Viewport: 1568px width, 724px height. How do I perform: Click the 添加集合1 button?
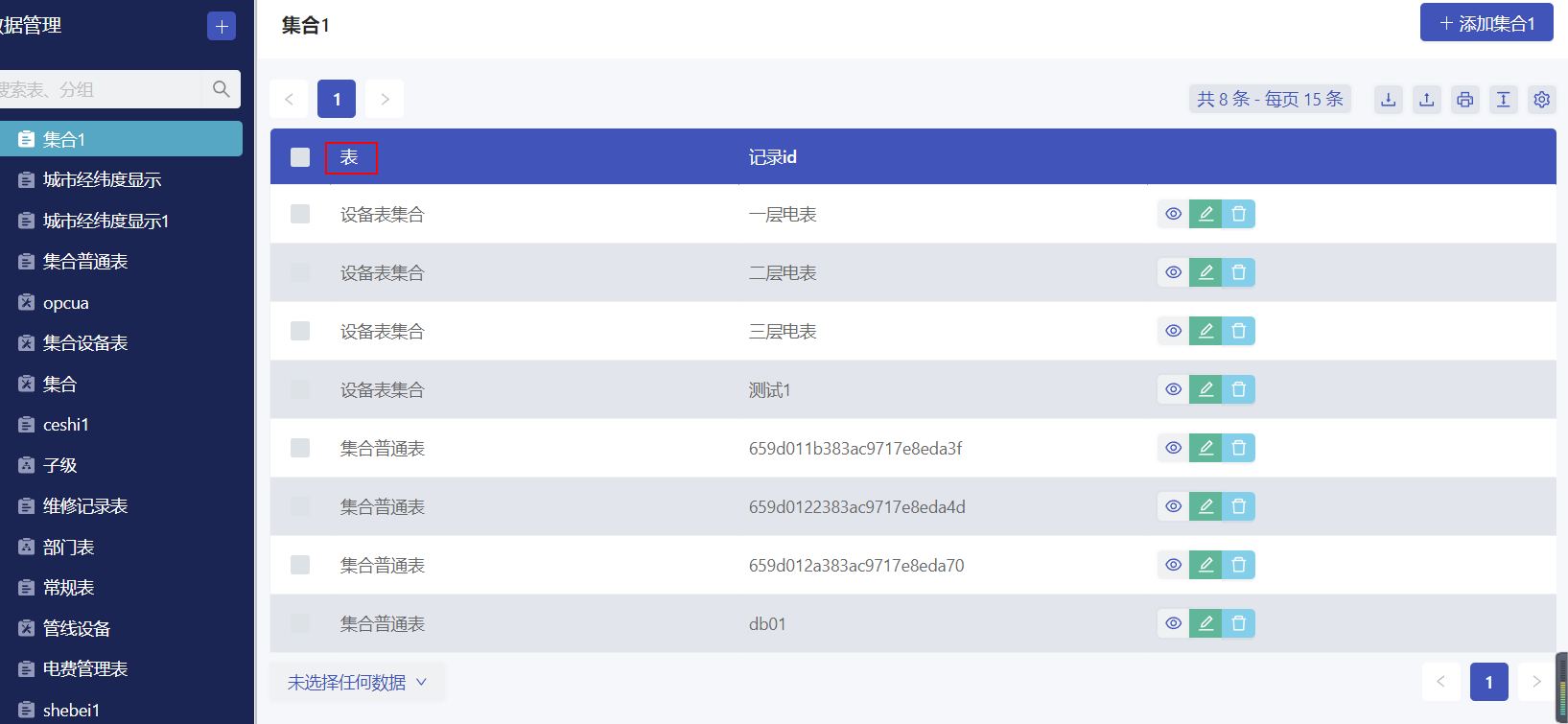point(1486,23)
